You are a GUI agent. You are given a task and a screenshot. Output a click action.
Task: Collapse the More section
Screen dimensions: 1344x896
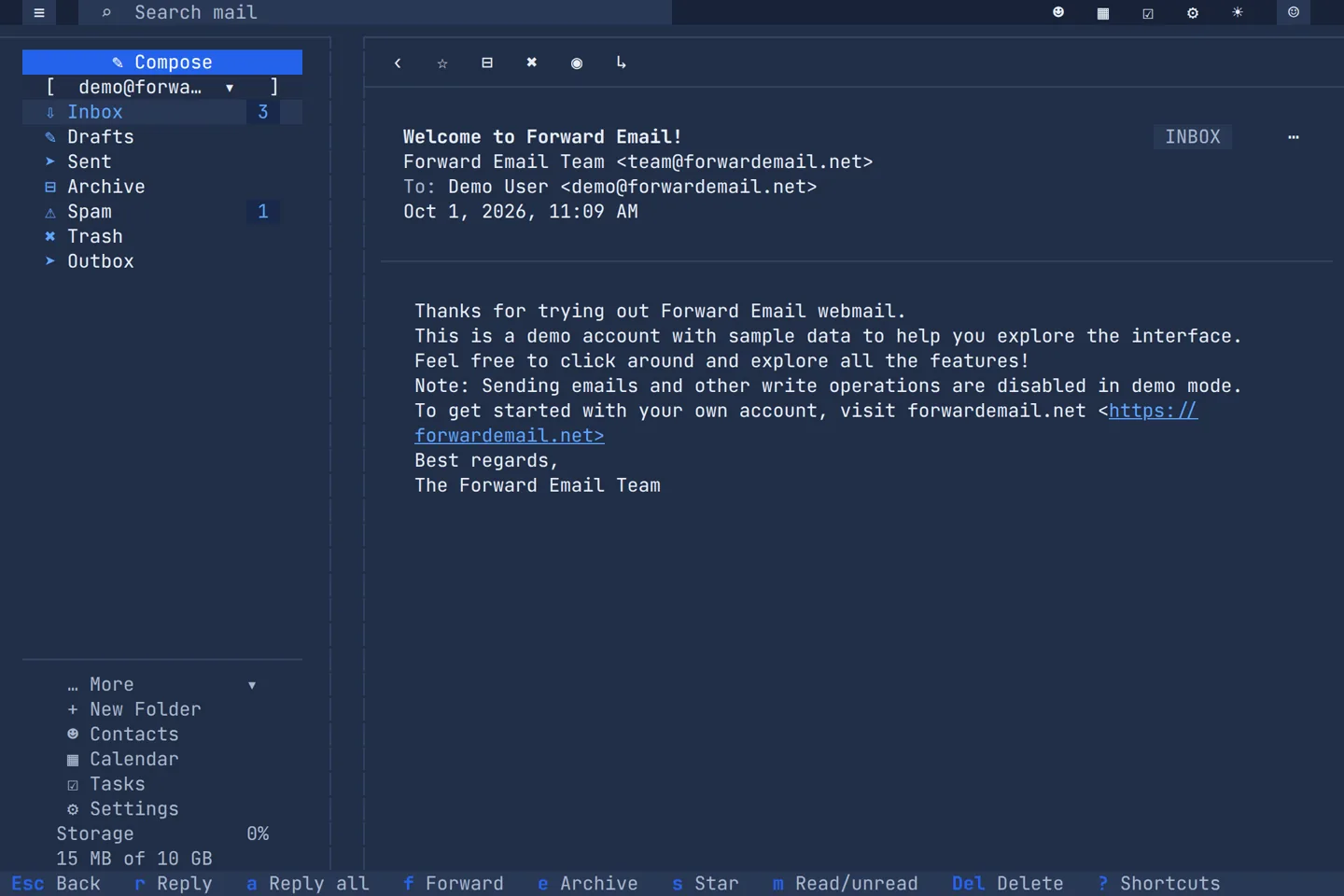point(162,684)
